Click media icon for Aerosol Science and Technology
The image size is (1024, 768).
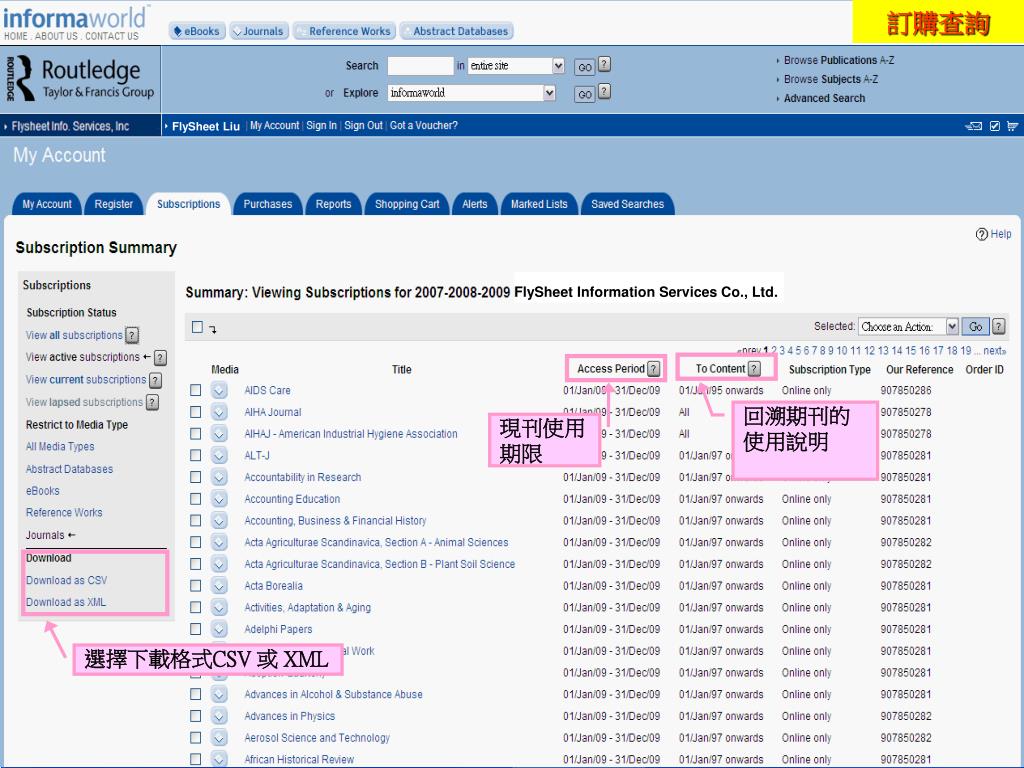(x=219, y=738)
